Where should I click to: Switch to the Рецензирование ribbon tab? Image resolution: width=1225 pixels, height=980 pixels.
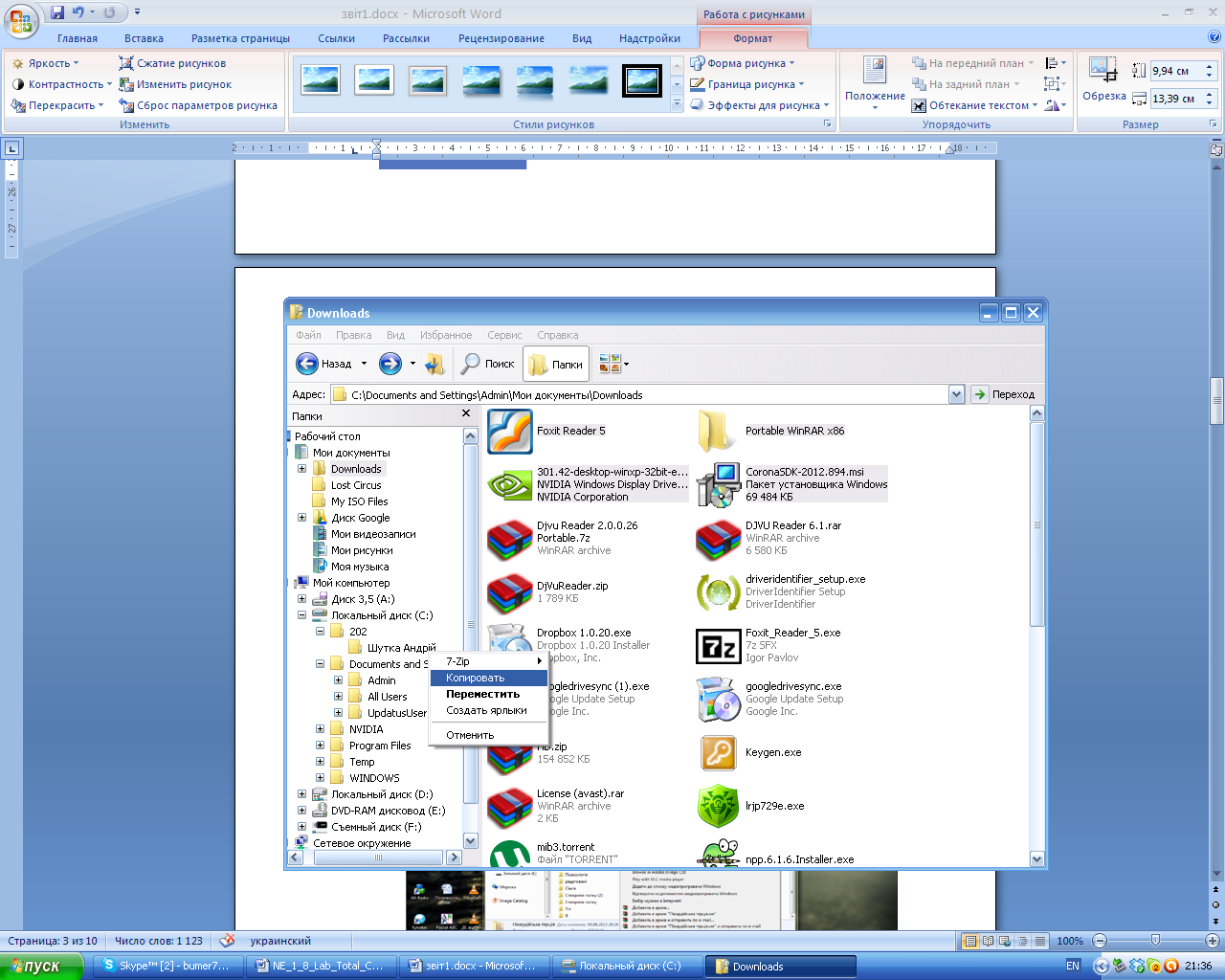click(501, 38)
